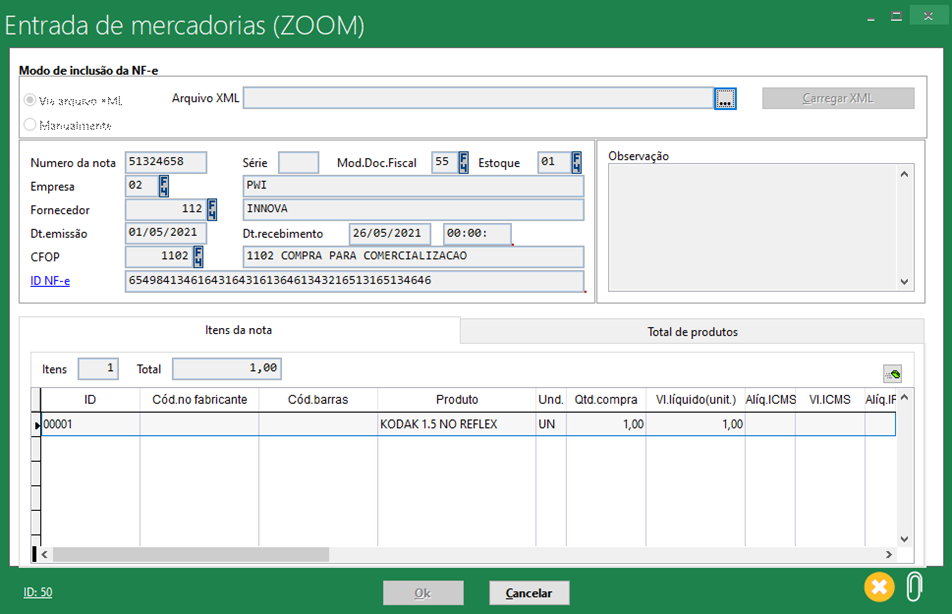
Task: Click the F4 lookup icon beside Estoque
Action: pos(576,162)
